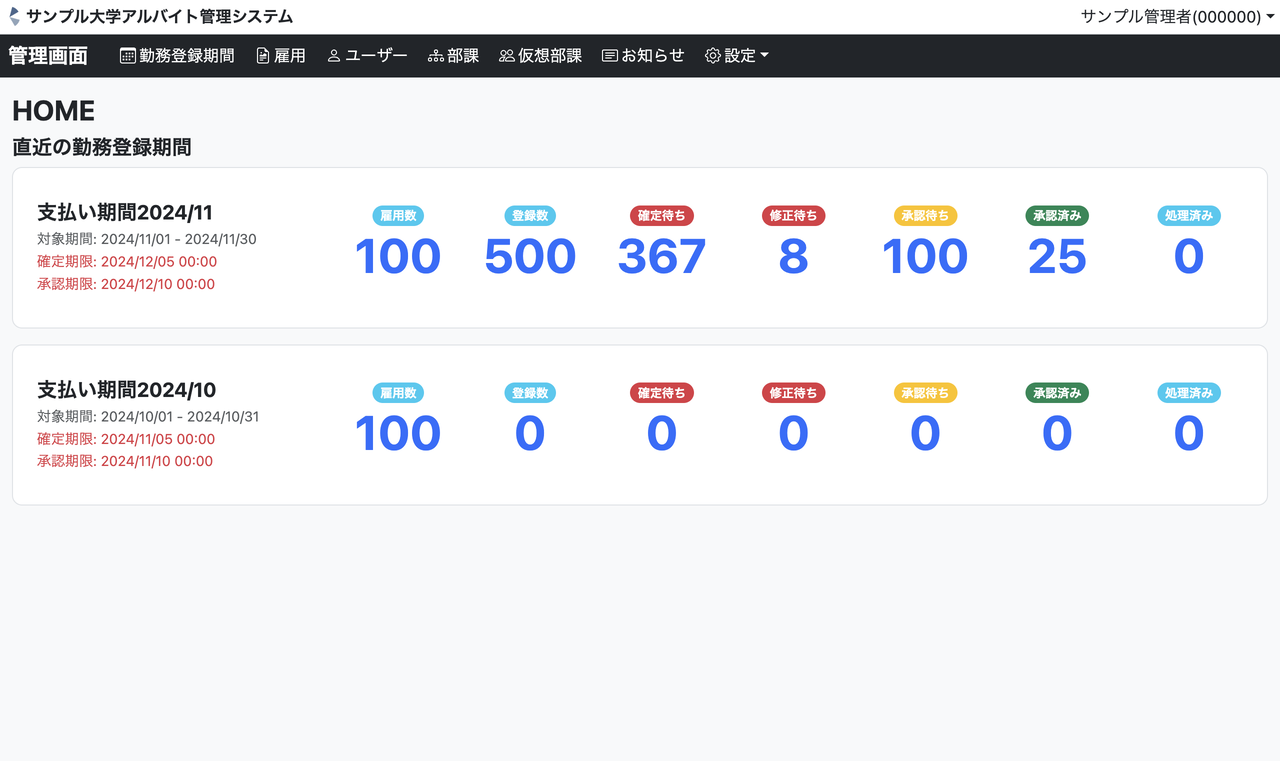1280x761 pixels.
Task: Click the サンプル大学アルバイト管理システム title
Action: [160, 17]
